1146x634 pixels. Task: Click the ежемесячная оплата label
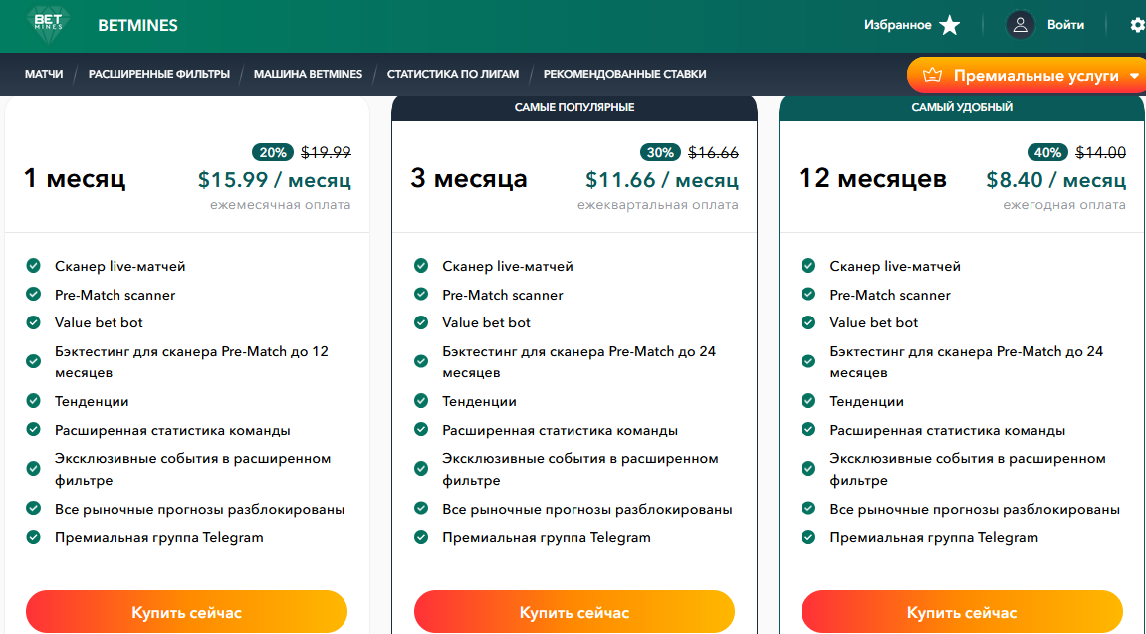[x=280, y=205]
